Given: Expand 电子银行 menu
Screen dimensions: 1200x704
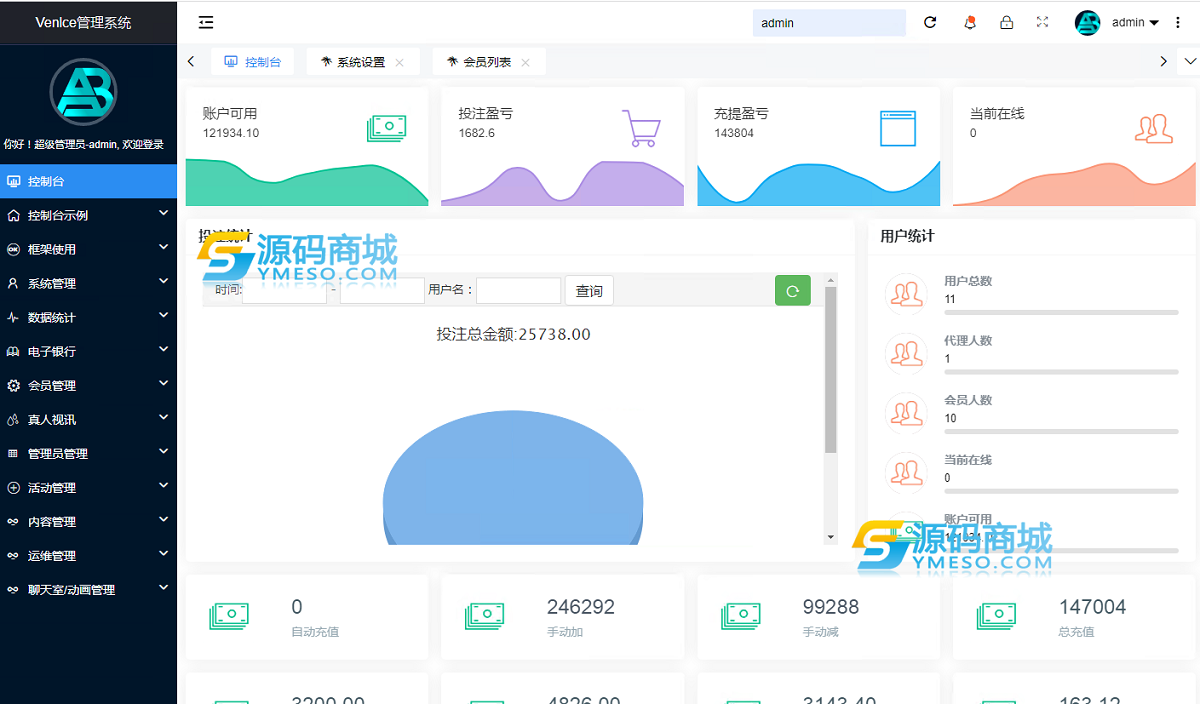Looking at the screenshot, I should coord(88,351).
